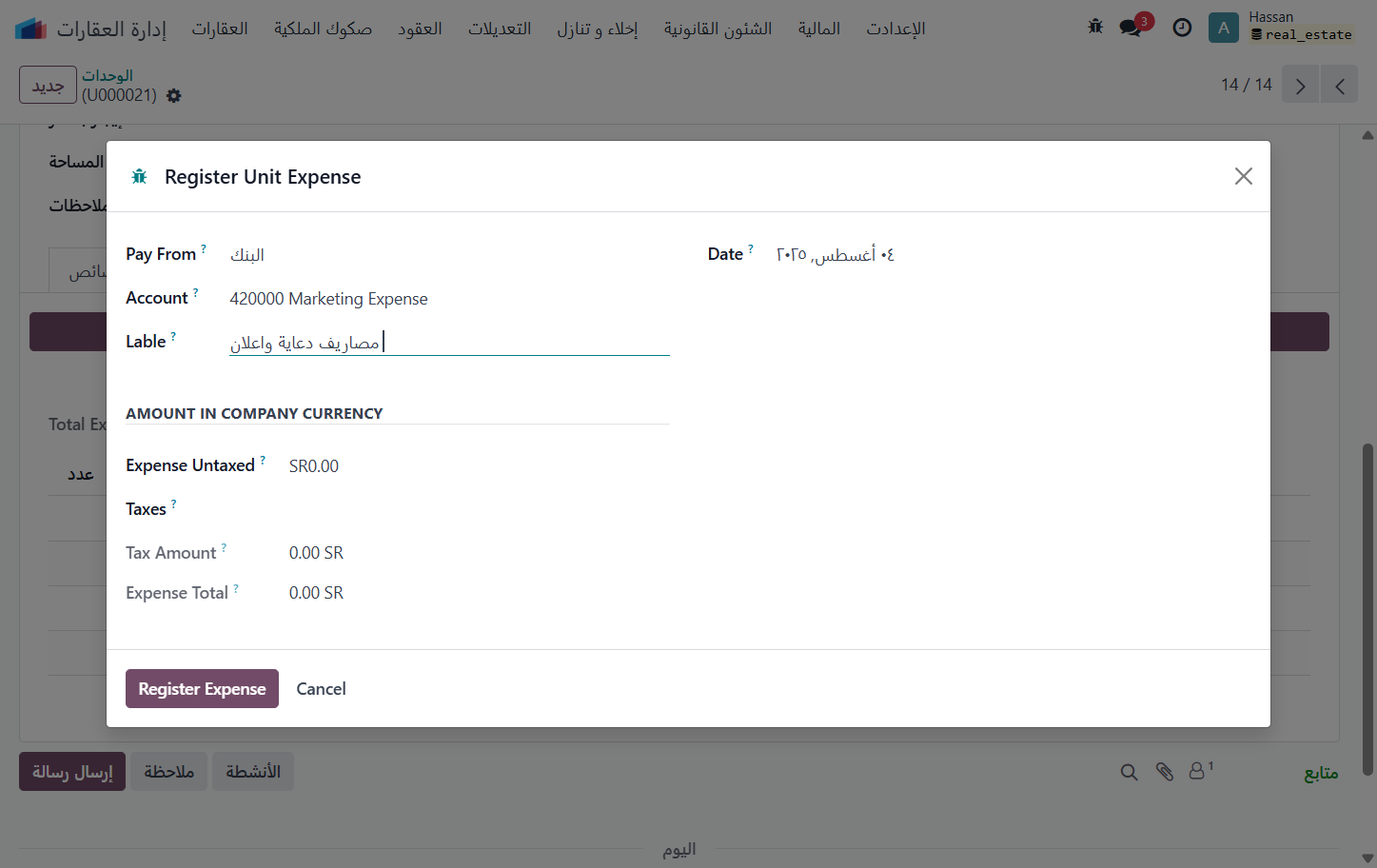Click the Cancel button in the dialog
The width and height of the screenshot is (1377, 868).
321,688
